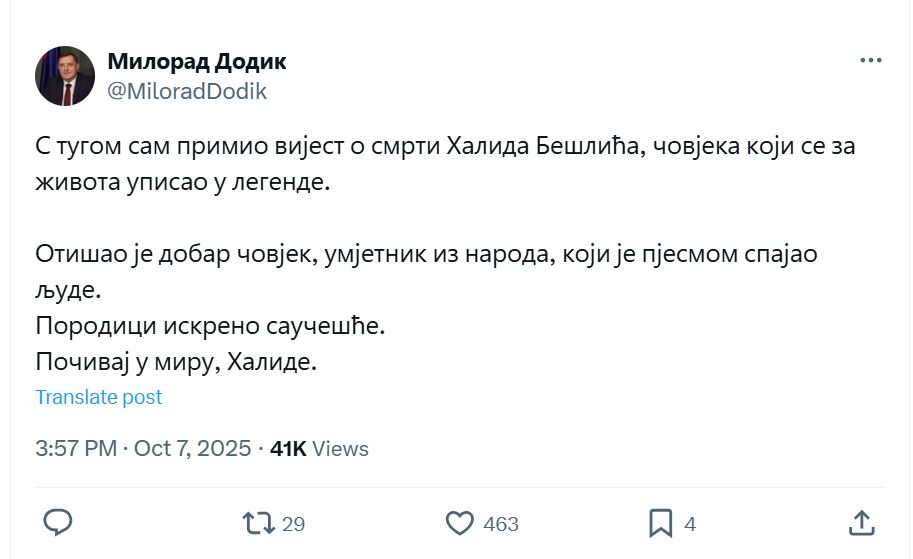Click the Translate post link

(x=98, y=397)
